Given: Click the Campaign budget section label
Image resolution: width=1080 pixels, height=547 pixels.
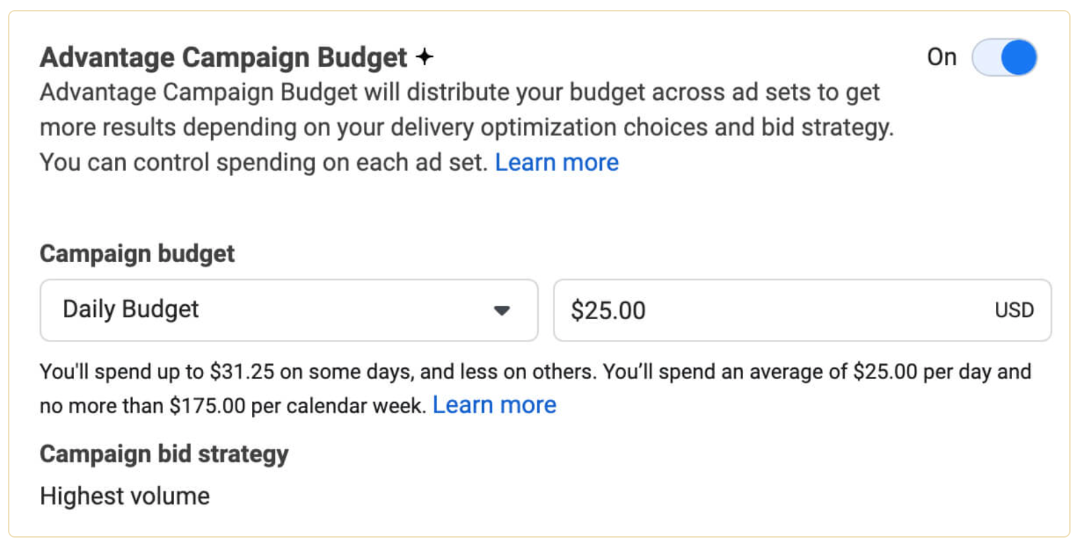Looking at the screenshot, I should coord(137,254).
